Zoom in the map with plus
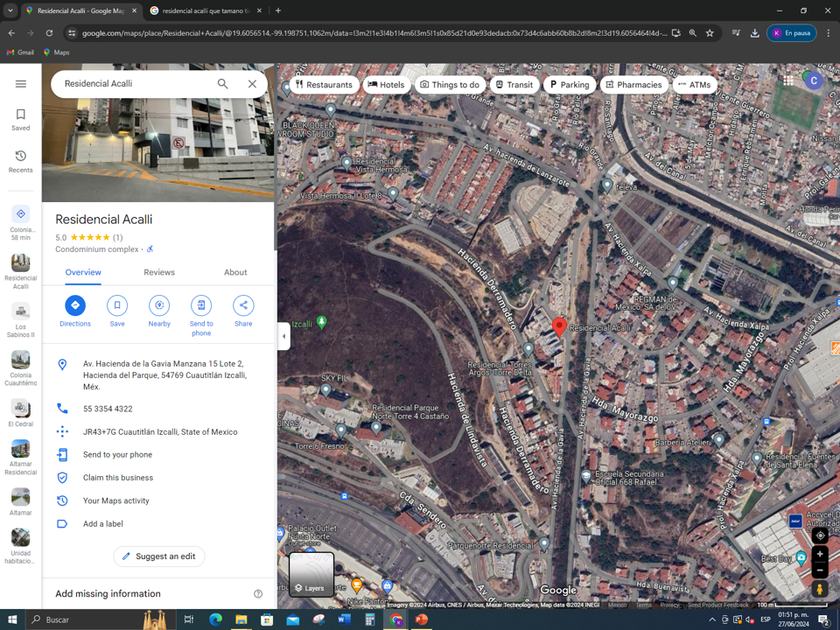 (x=820, y=554)
